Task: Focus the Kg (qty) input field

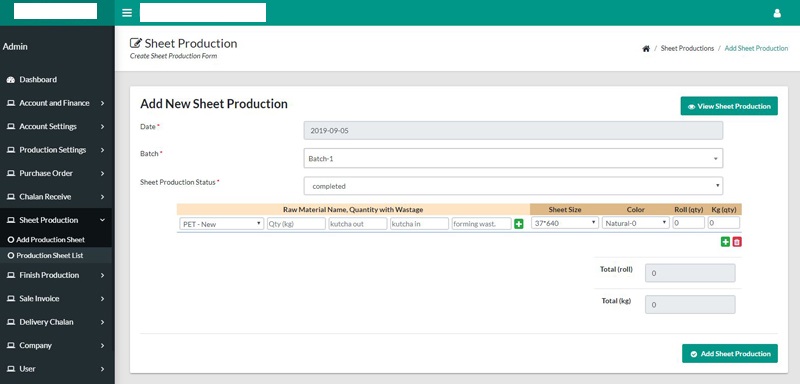Action: tap(723, 223)
